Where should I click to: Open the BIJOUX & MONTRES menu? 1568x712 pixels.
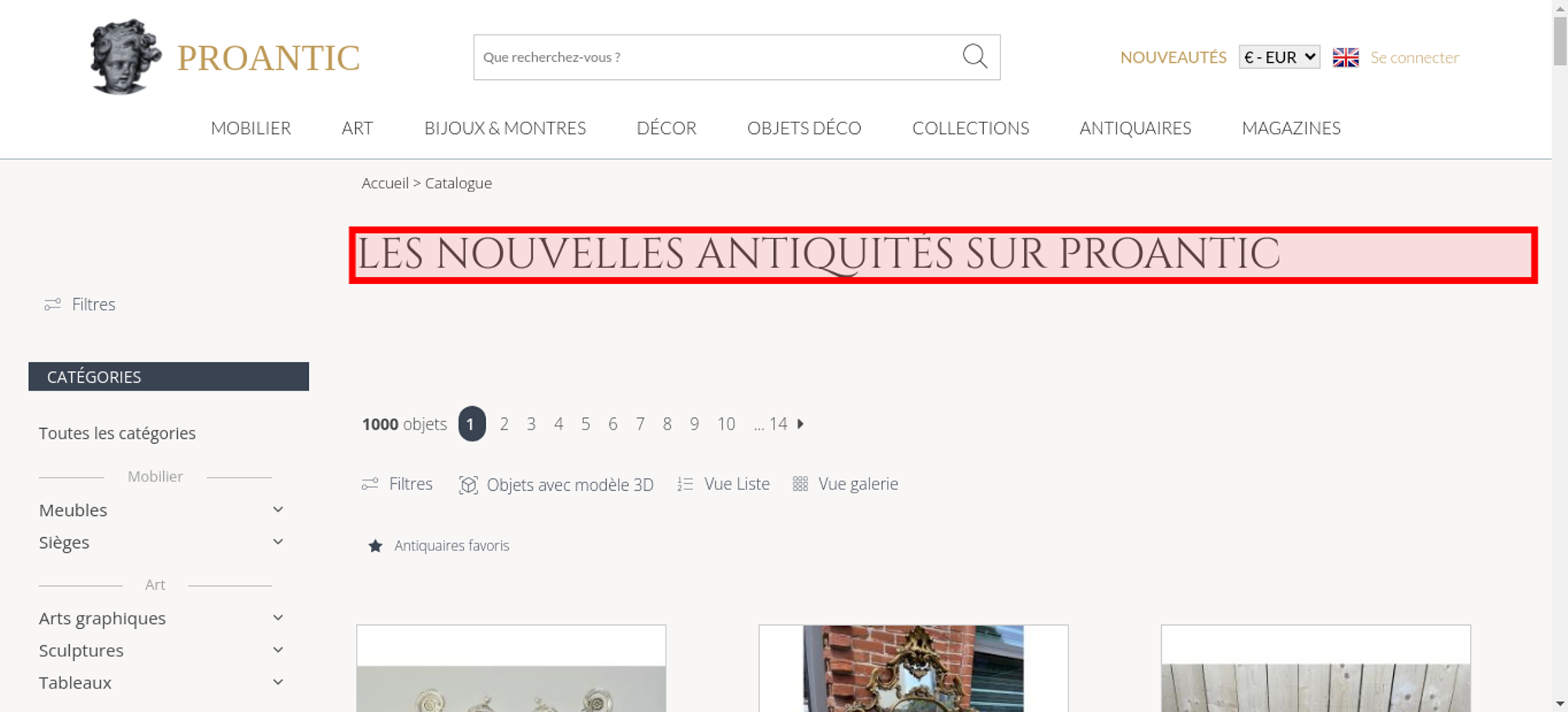(x=505, y=128)
